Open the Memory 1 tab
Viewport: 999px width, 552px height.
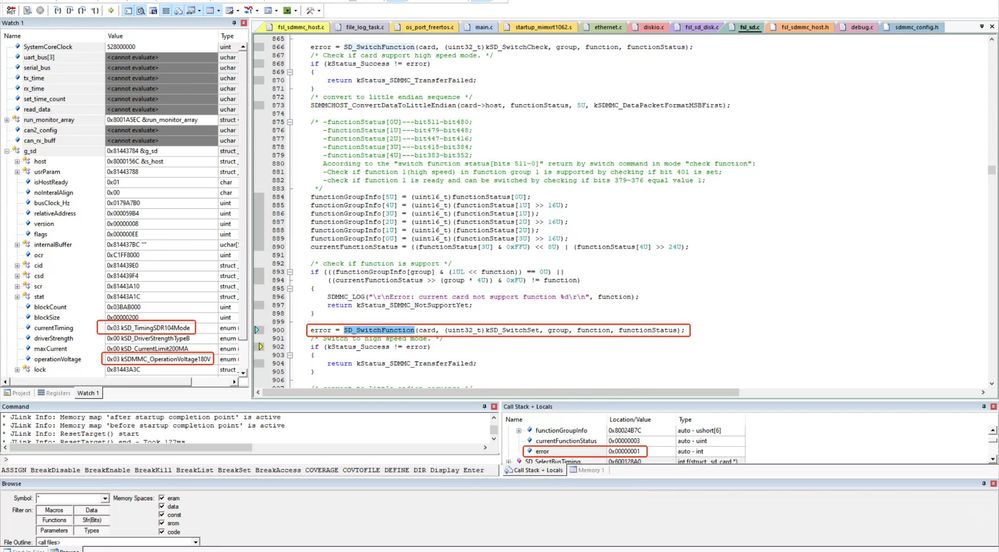click(x=585, y=470)
